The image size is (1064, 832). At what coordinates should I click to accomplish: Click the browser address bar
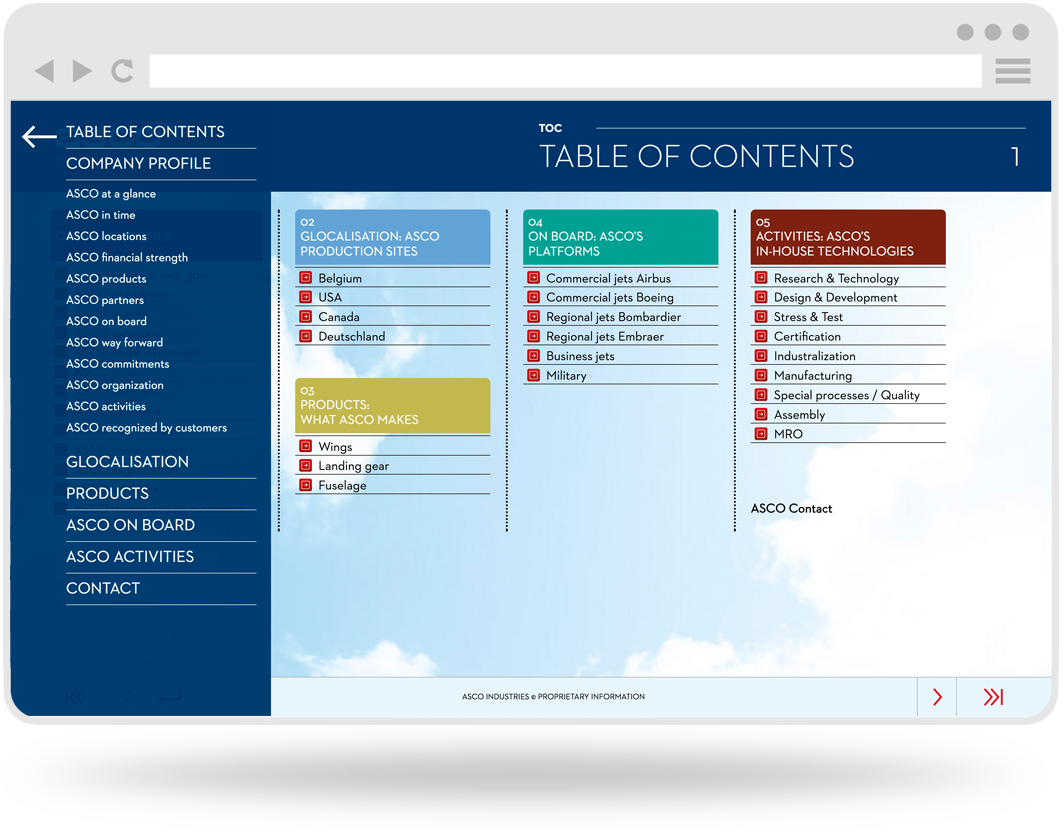565,71
